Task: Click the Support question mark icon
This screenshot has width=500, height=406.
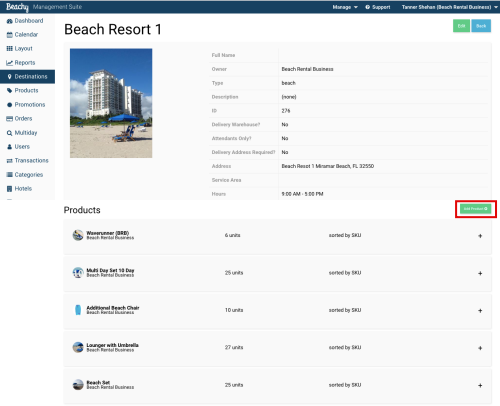Action: click(367, 7)
